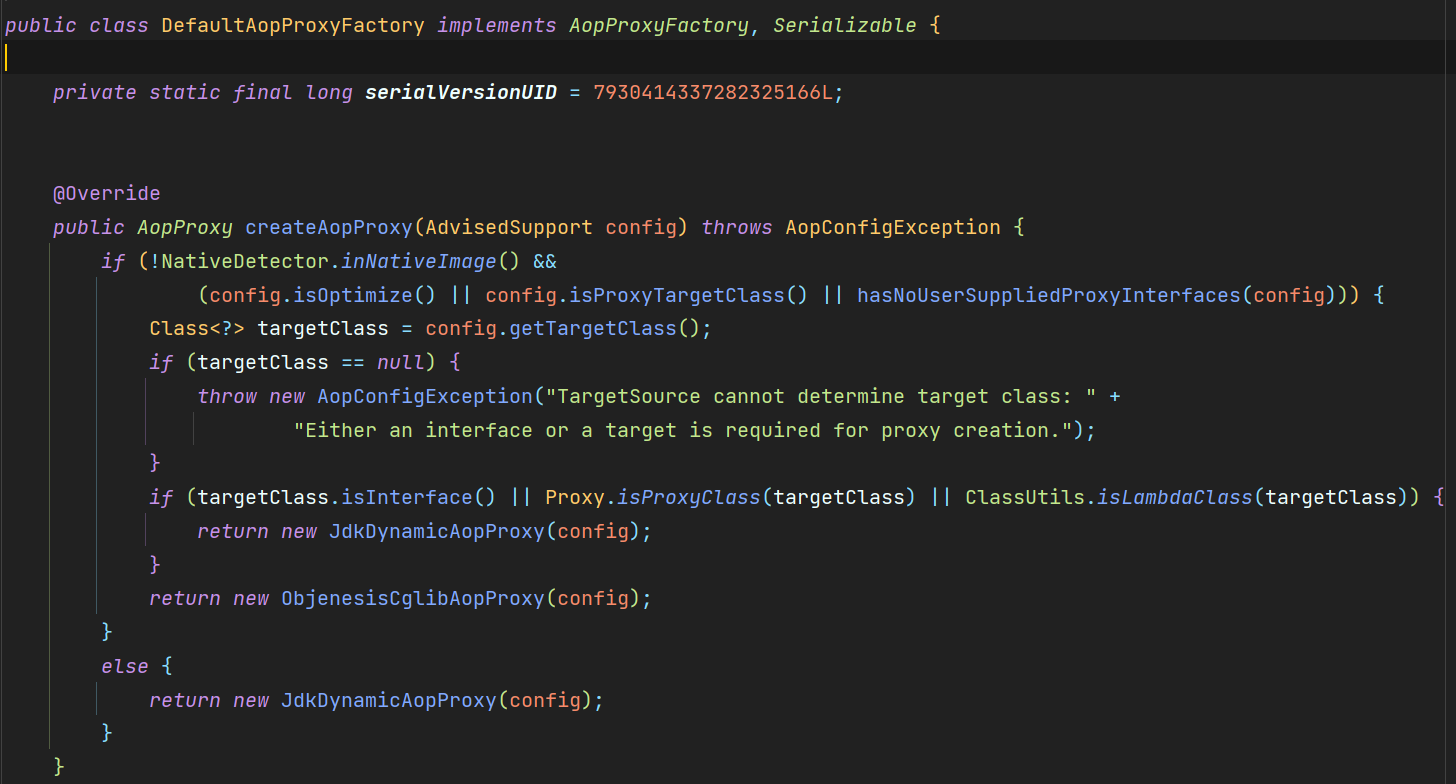
Task: Click the NativeDetector class reference
Action: coord(244,261)
